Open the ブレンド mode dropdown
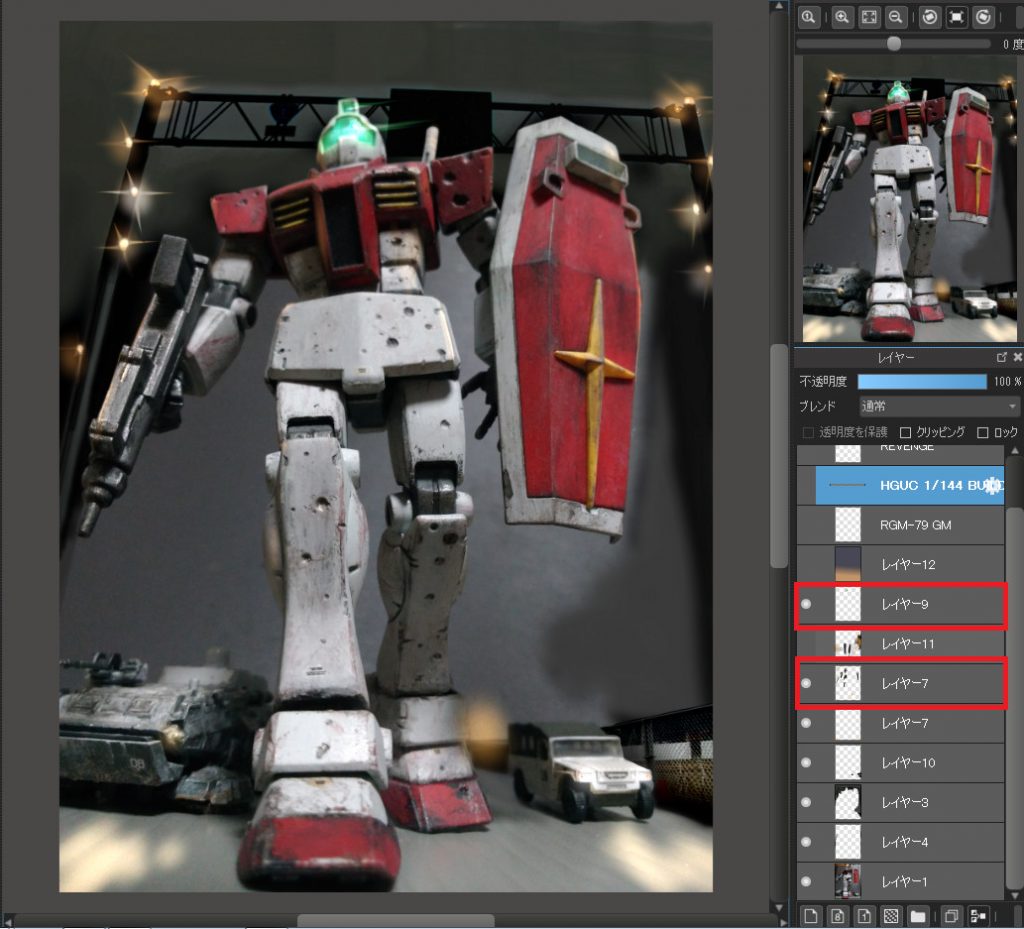The height and width of the screenshot is (929, 1024). click(938, 407)
